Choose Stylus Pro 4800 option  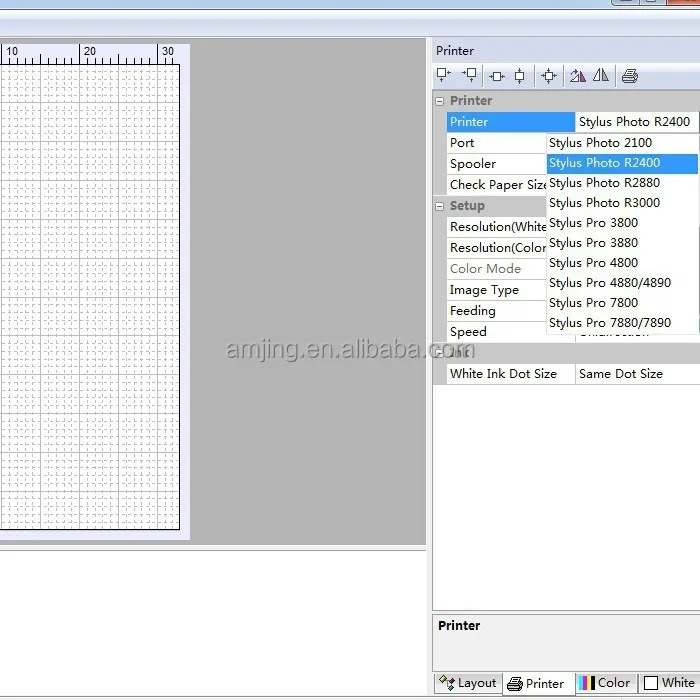[x=622, y=263]
